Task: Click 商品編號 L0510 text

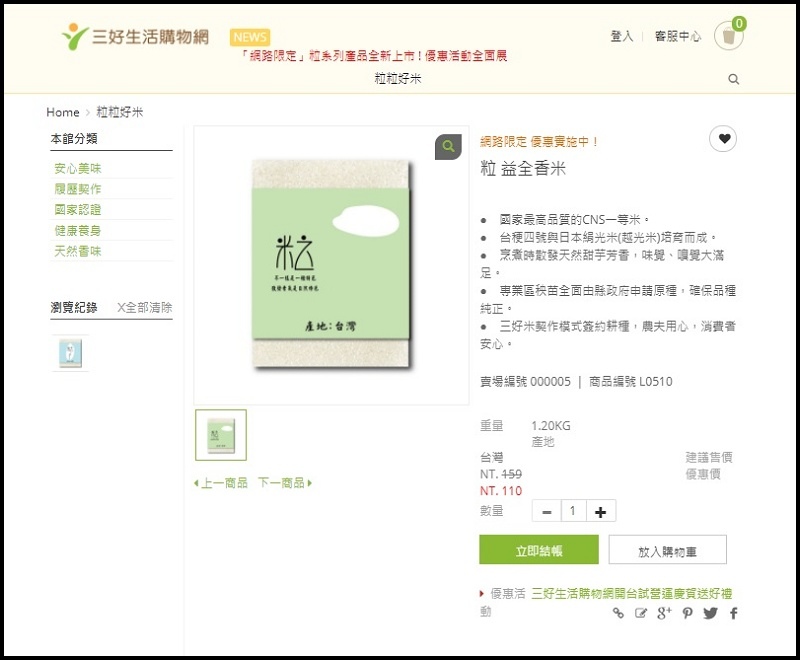Action: [x=631, y=382]
